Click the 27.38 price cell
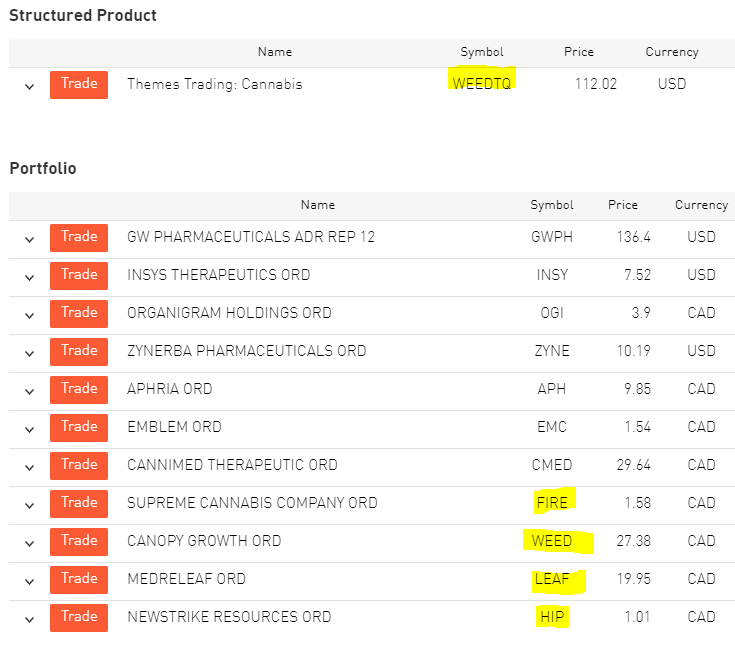The width and height of the screenshot is (735, 645). [633, 540]
